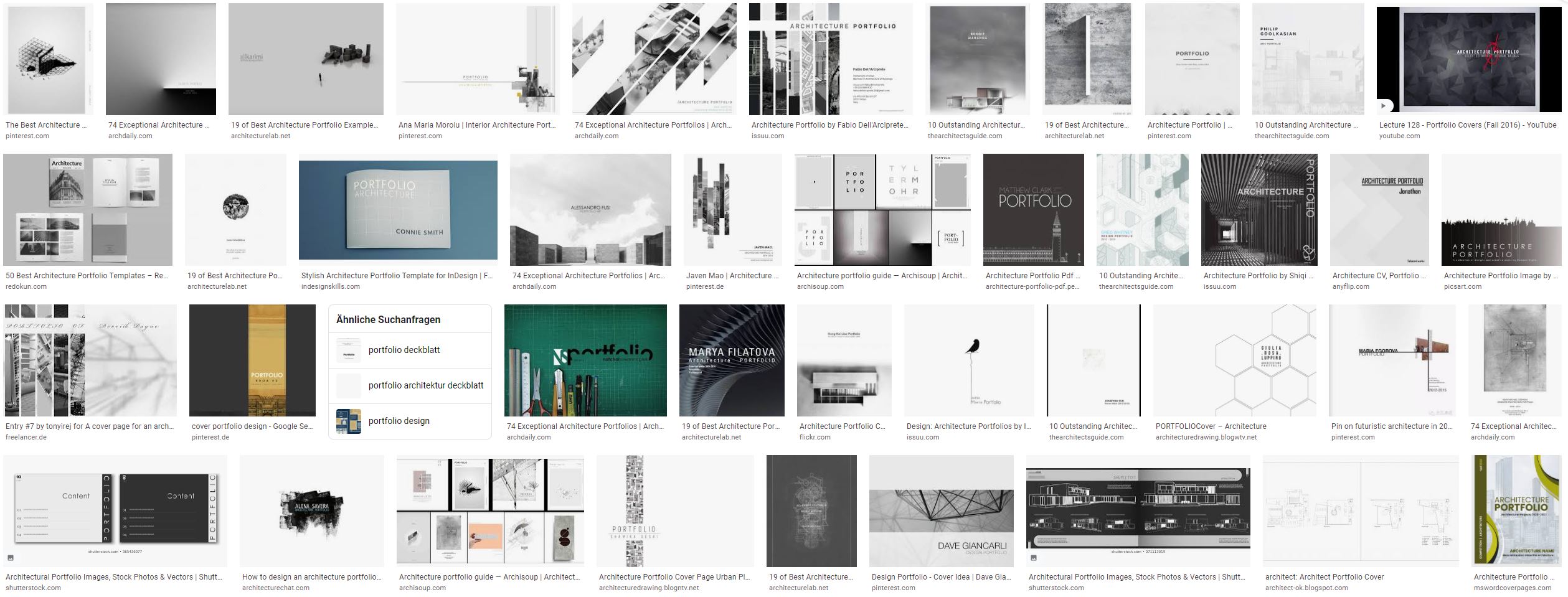Click the 'anyflip.com' source label
The image size is (1568, 597).
[1351, 286]
